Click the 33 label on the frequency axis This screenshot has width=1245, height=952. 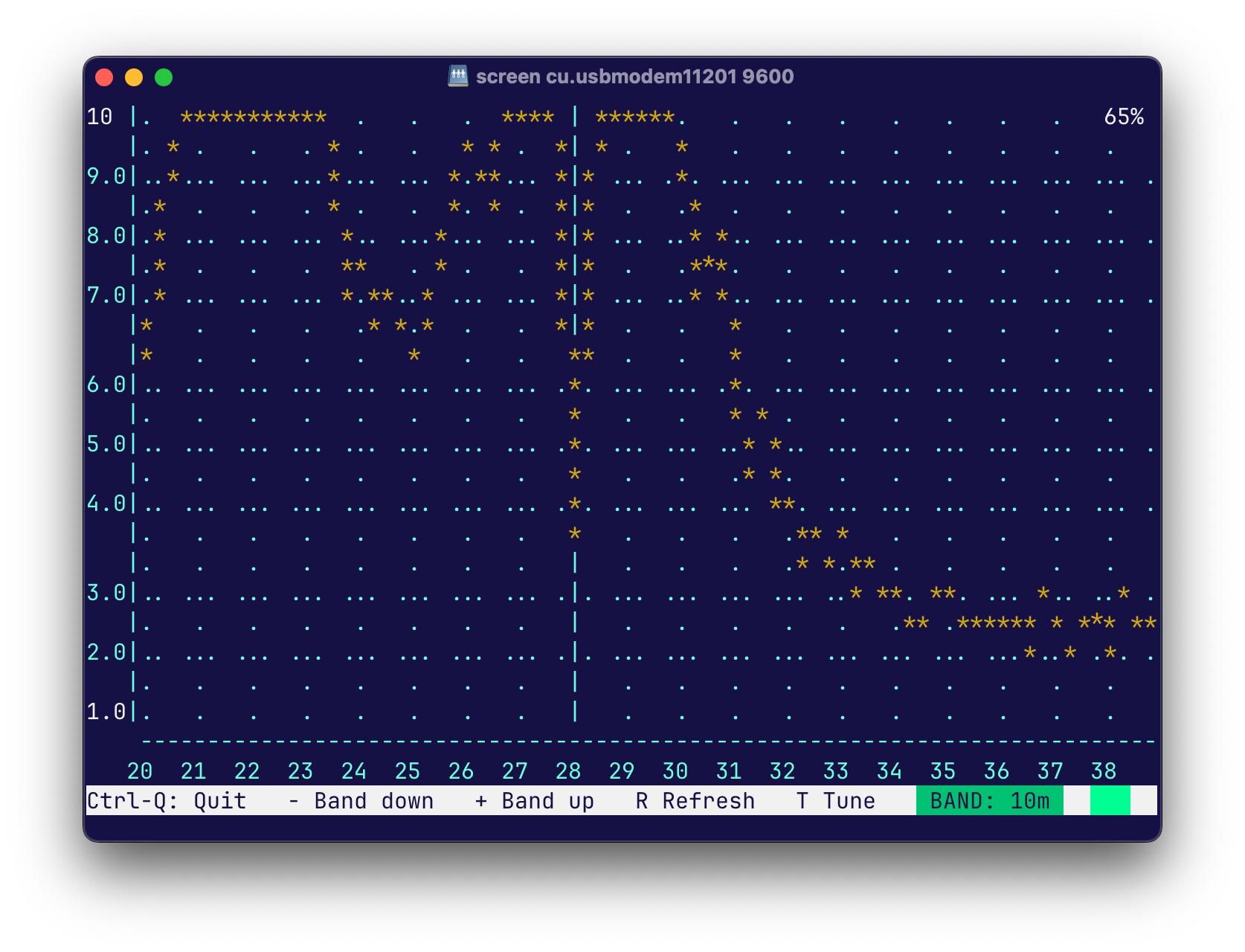coord(836,771)
